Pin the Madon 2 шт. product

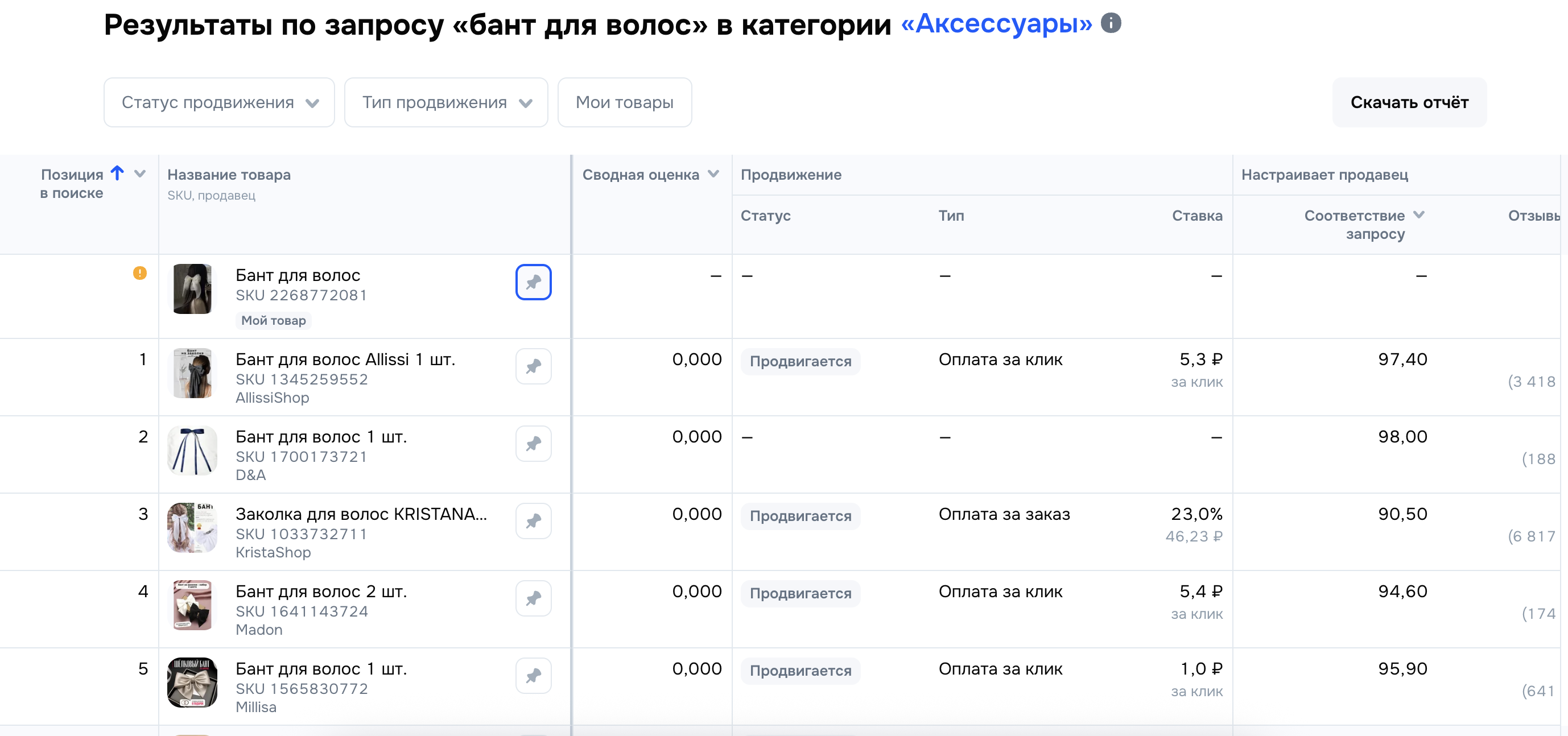click(x=533, y=598)
